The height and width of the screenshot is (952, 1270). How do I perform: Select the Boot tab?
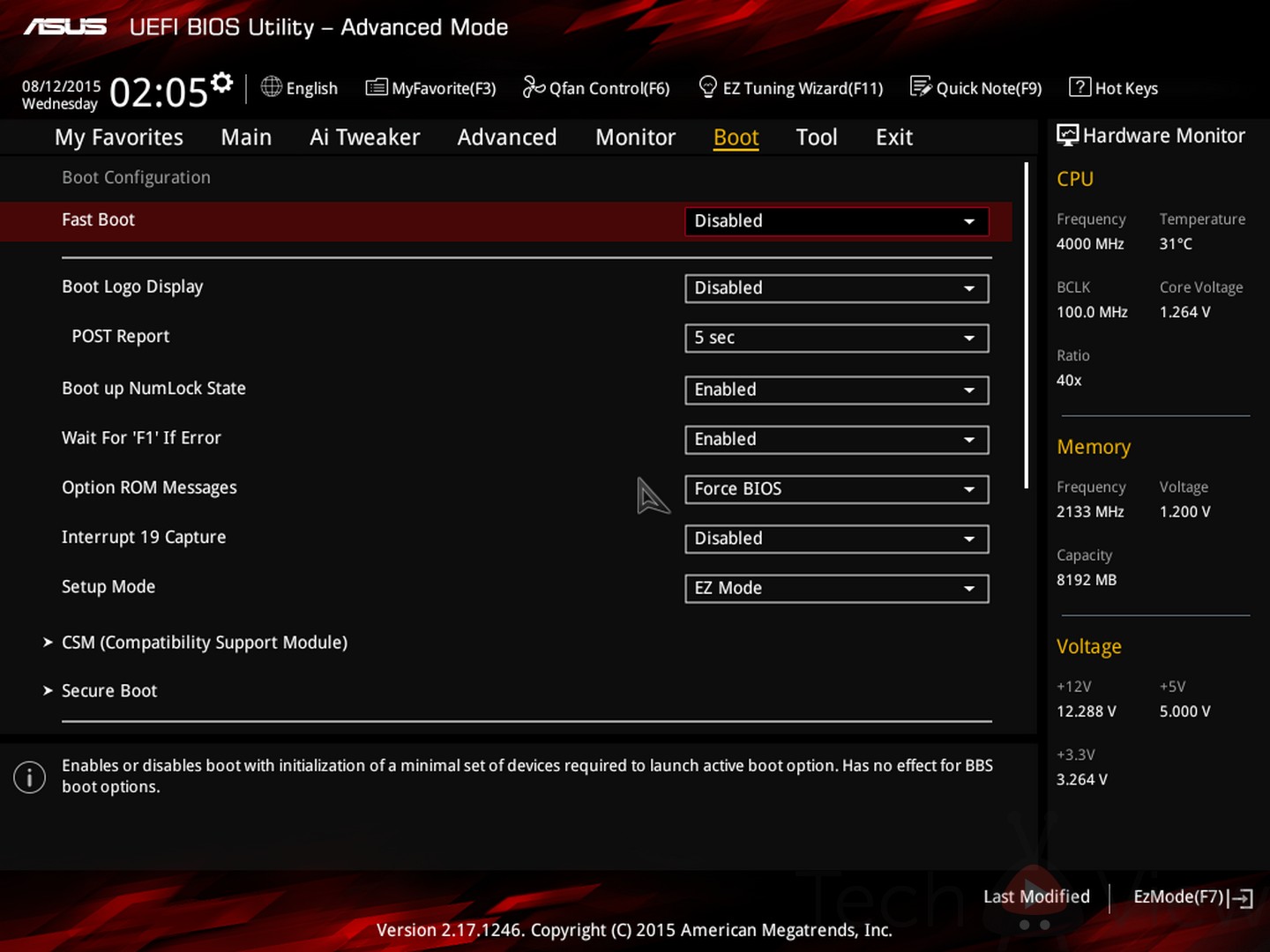click(736, 138)
